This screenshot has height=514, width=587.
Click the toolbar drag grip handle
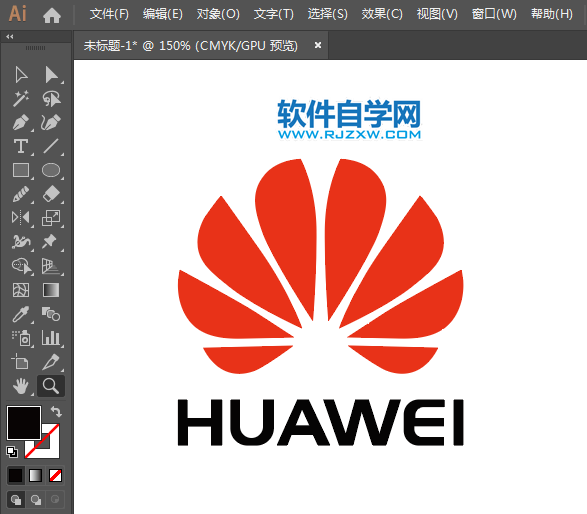coord(35,48)
